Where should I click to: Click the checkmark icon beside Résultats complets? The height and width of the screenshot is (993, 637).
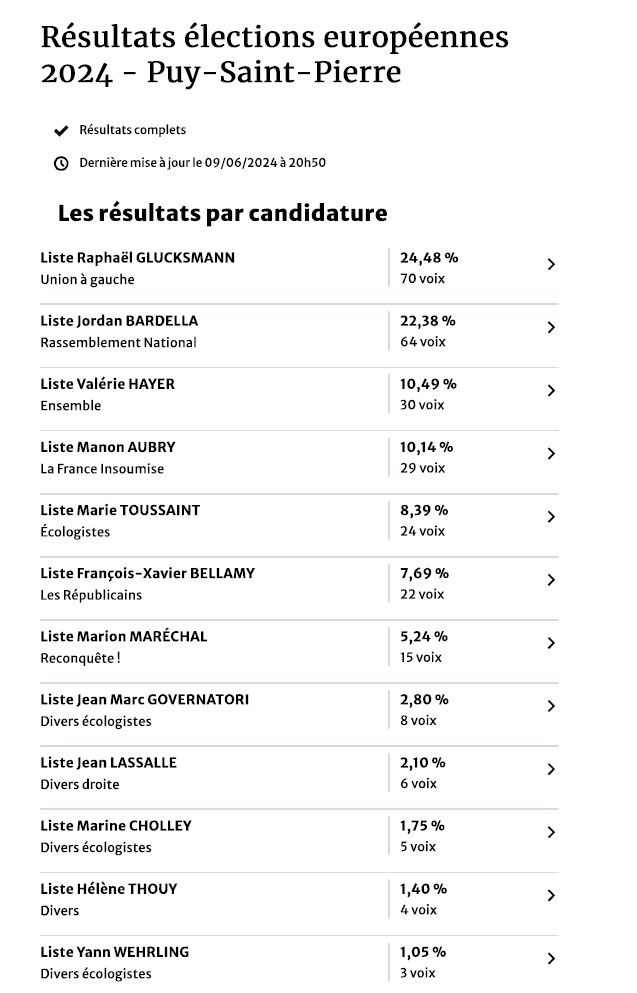(61, 131)
